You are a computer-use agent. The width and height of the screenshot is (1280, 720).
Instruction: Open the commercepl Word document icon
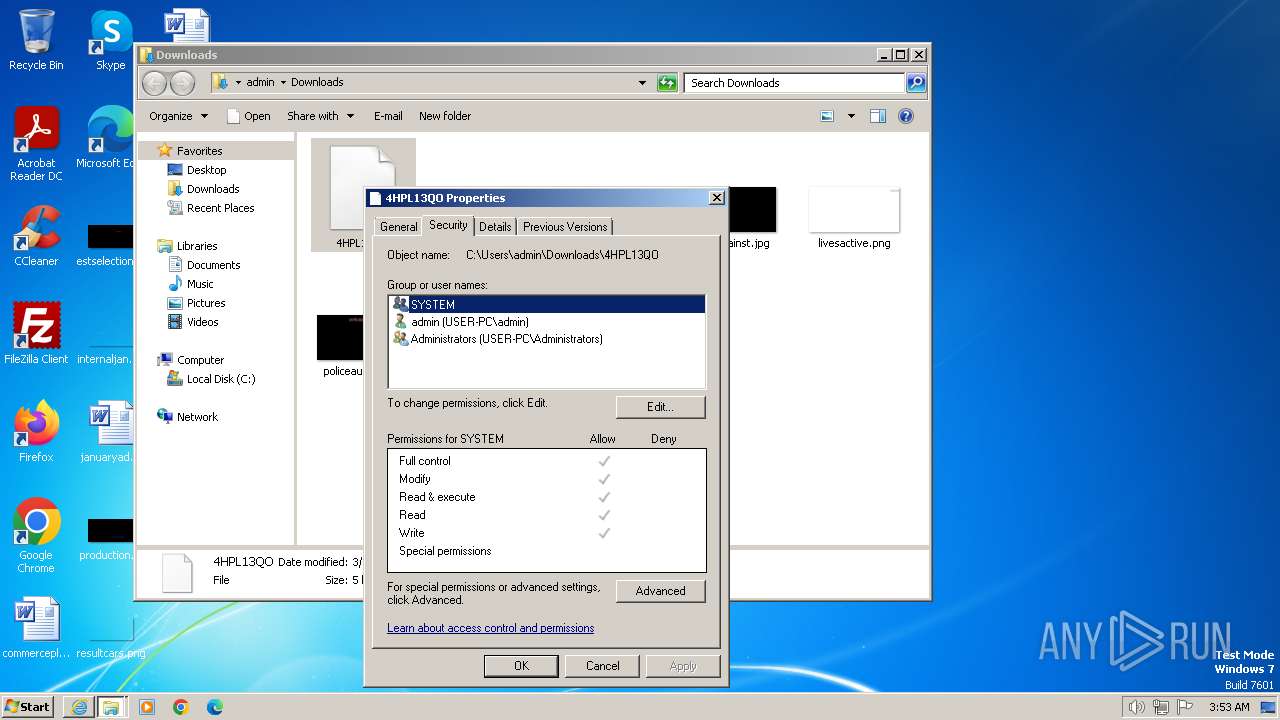[36, 628]
